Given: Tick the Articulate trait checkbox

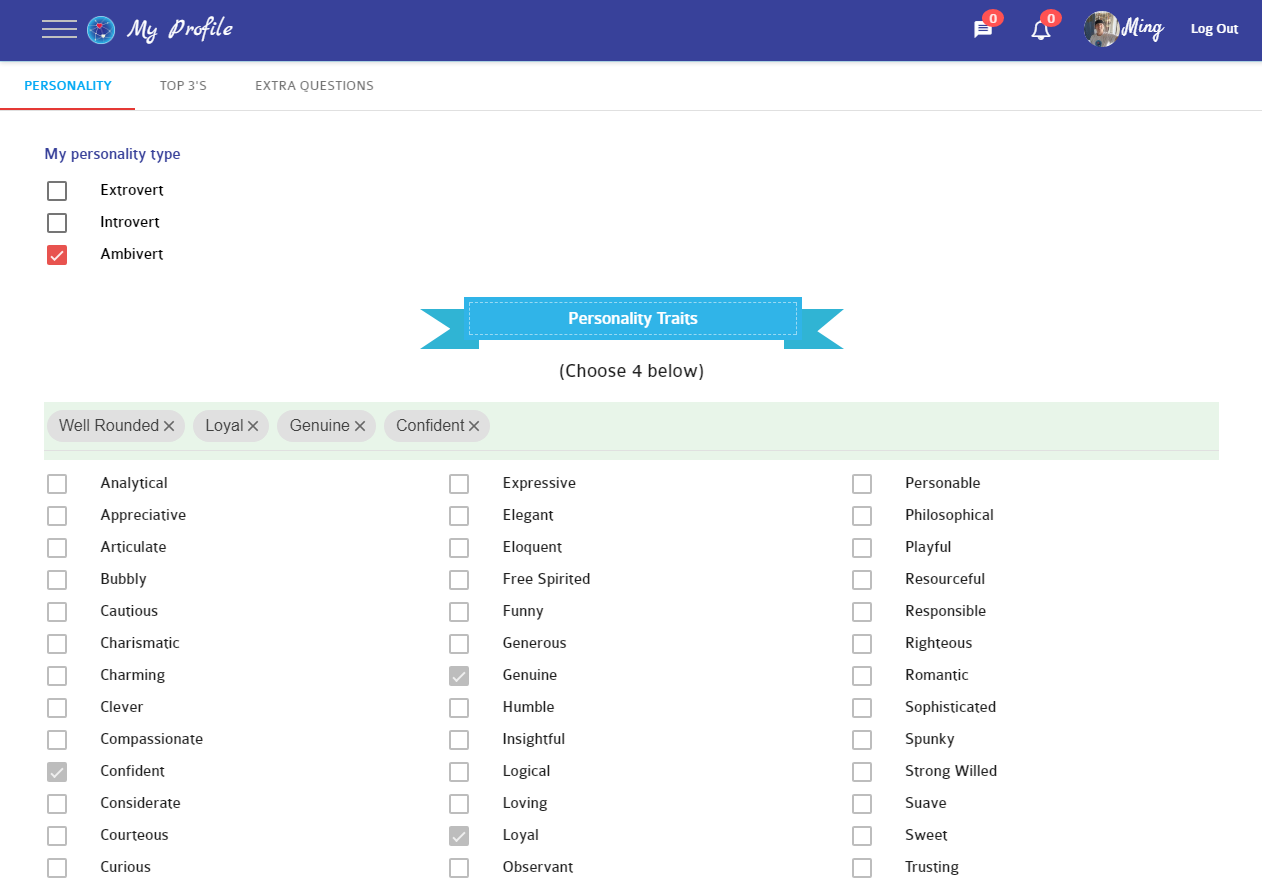Looking at the screenshot, I should click(57, 548).
